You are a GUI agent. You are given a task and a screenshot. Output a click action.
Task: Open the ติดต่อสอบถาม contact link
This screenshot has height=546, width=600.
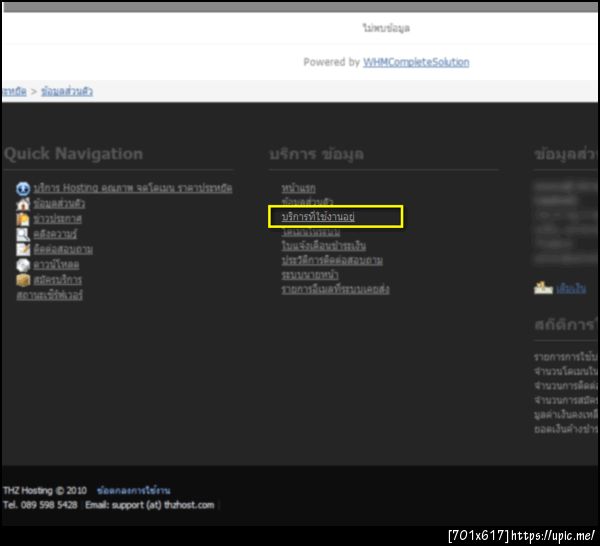tap(63, 249)
